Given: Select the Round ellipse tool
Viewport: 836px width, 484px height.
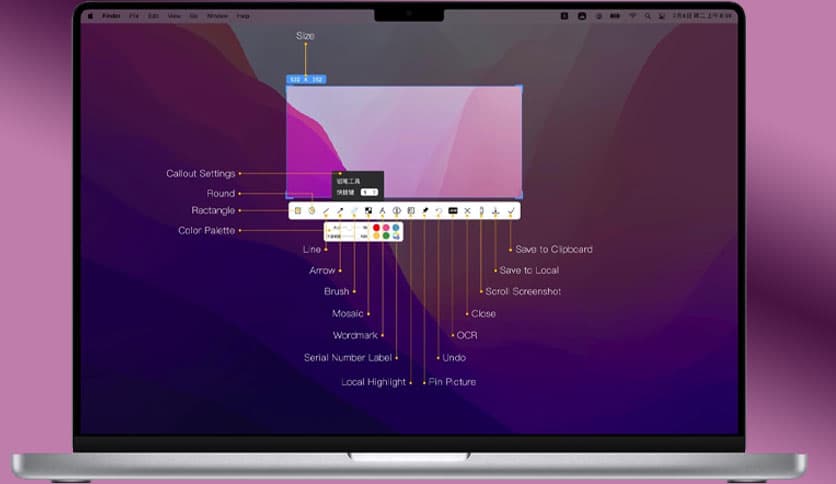Looking at the screenshot, I should point(312,211).
